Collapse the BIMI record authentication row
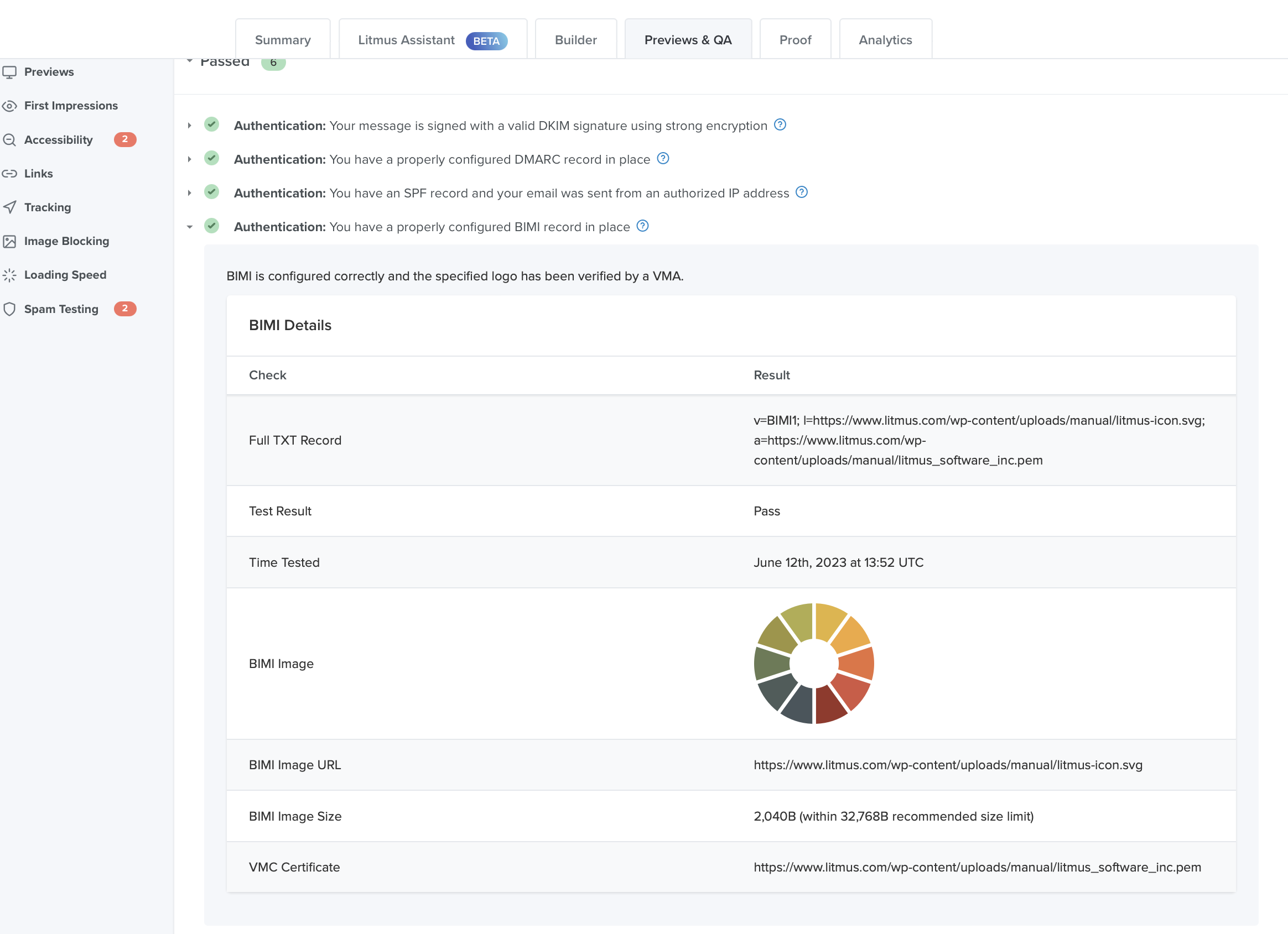 tap(190, 227)
